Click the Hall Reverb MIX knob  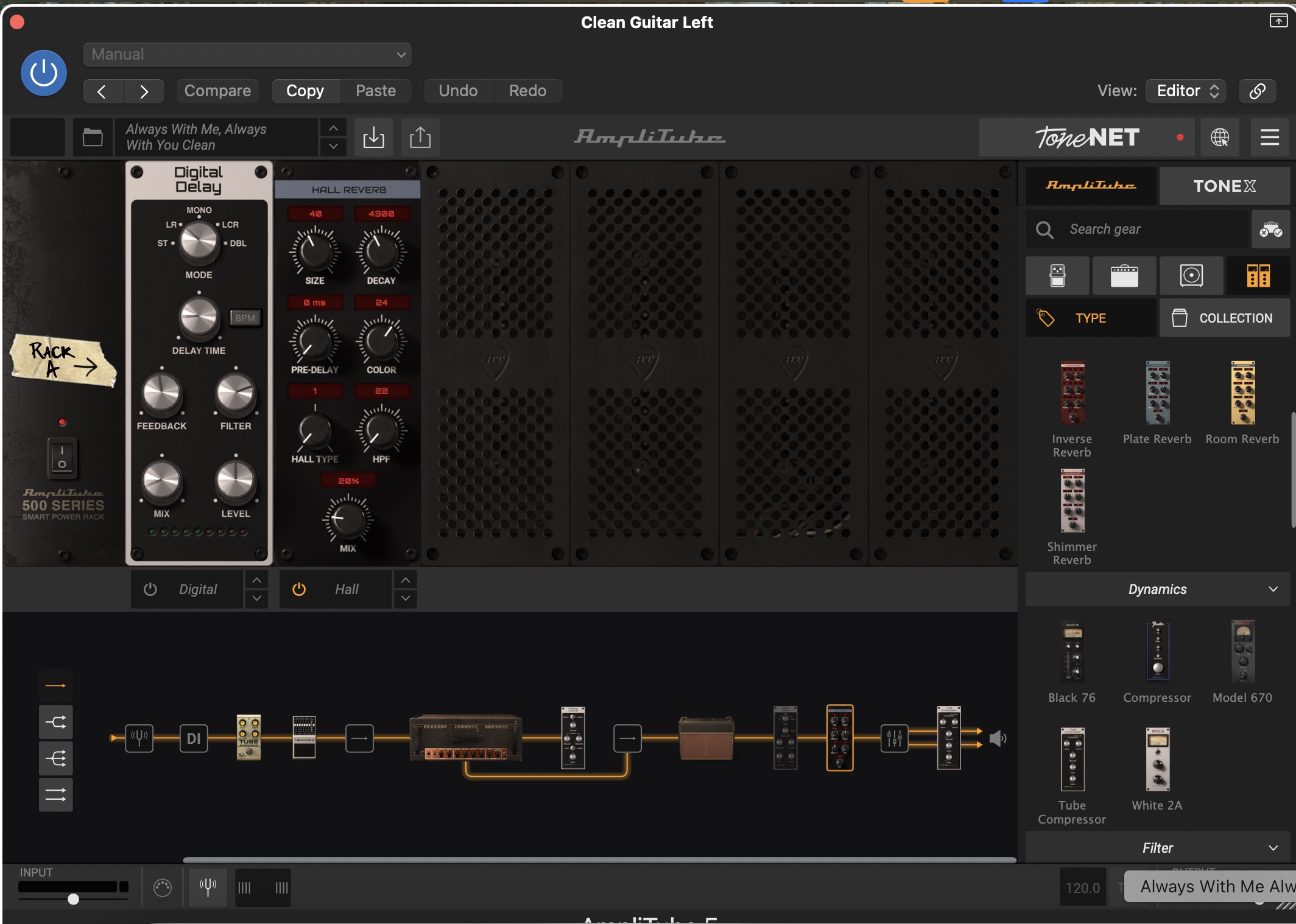(348, 519)
